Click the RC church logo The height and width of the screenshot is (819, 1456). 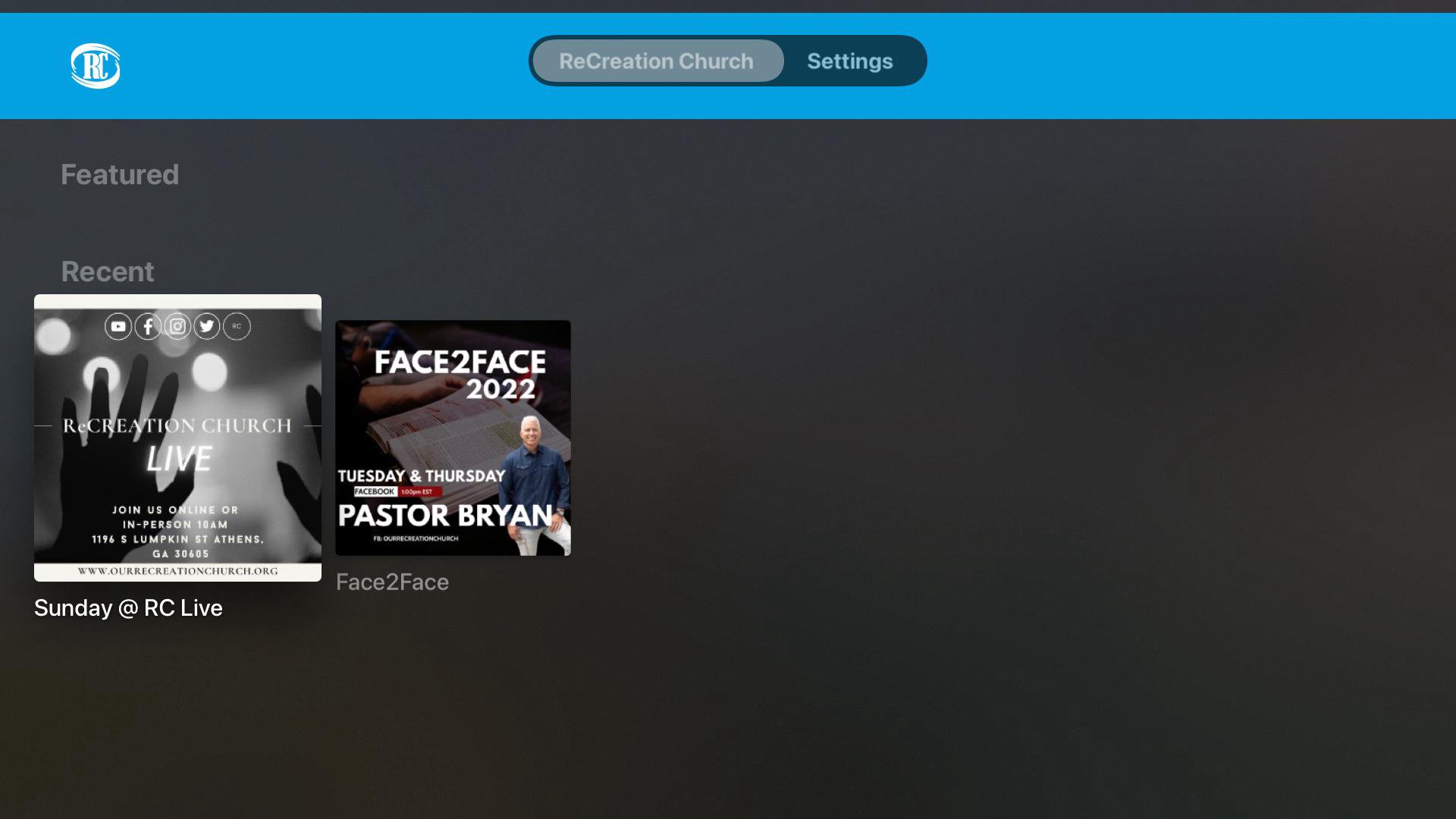[96, 66]
